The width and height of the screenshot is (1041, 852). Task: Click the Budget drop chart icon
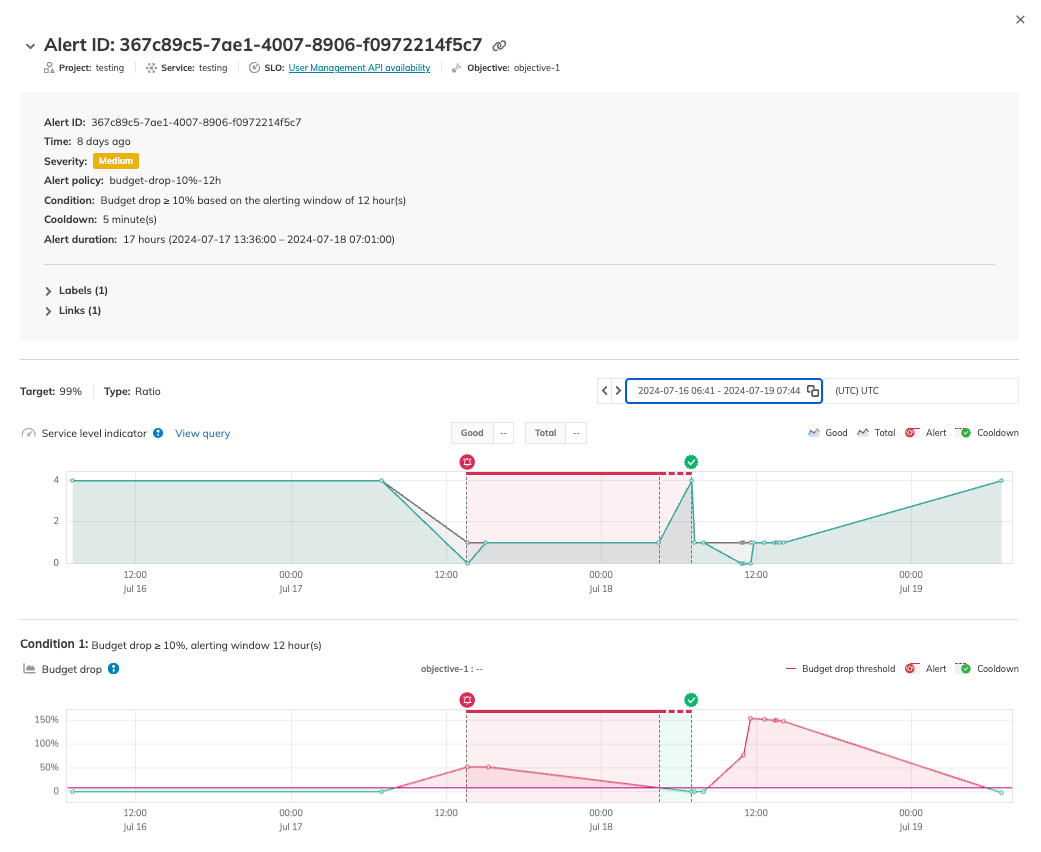(29, 669)
